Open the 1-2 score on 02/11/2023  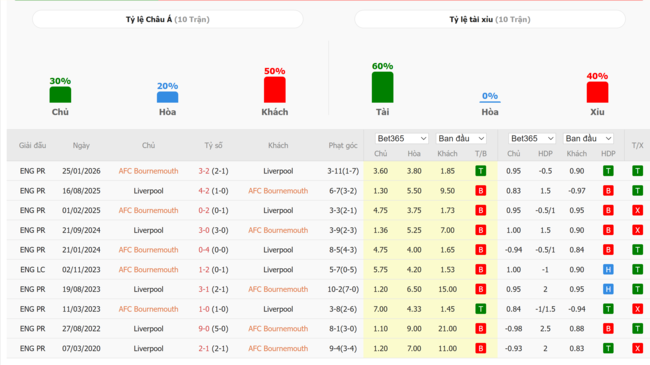(x=204, y=270)
